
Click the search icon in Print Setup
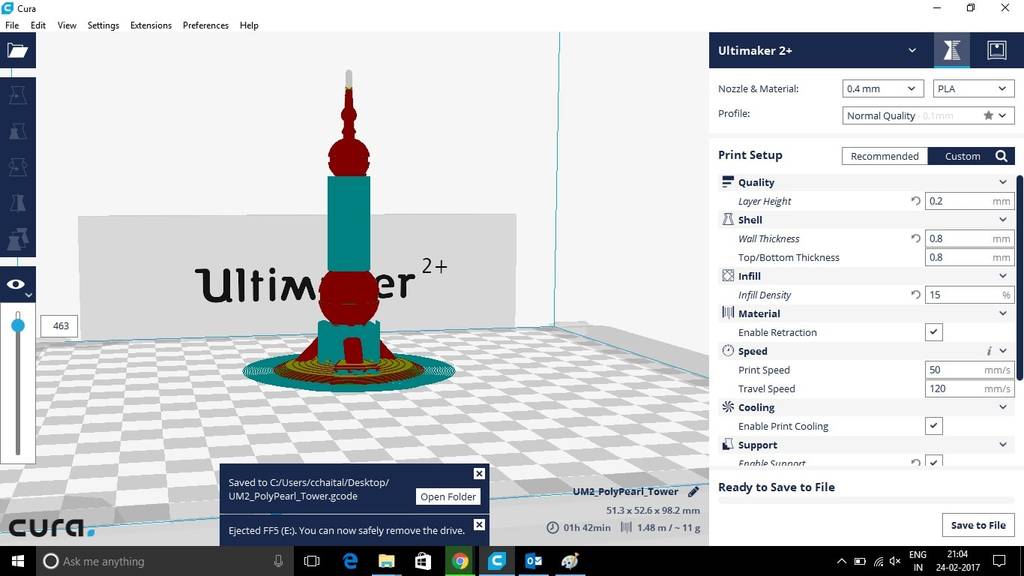click(1001, 156)
